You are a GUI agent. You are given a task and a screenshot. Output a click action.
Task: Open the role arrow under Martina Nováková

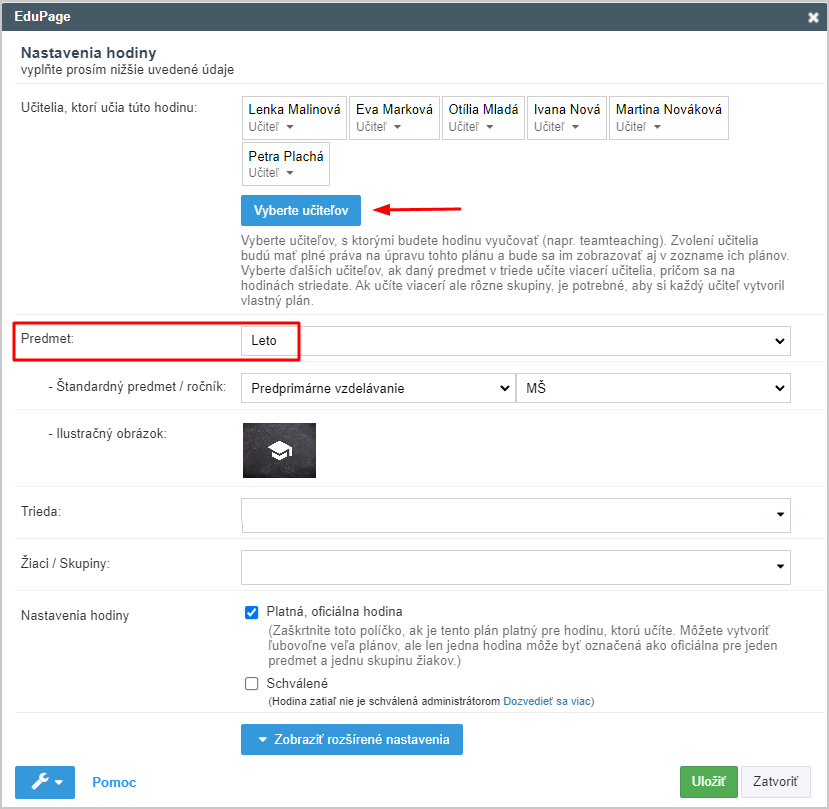tap(657, 127)
